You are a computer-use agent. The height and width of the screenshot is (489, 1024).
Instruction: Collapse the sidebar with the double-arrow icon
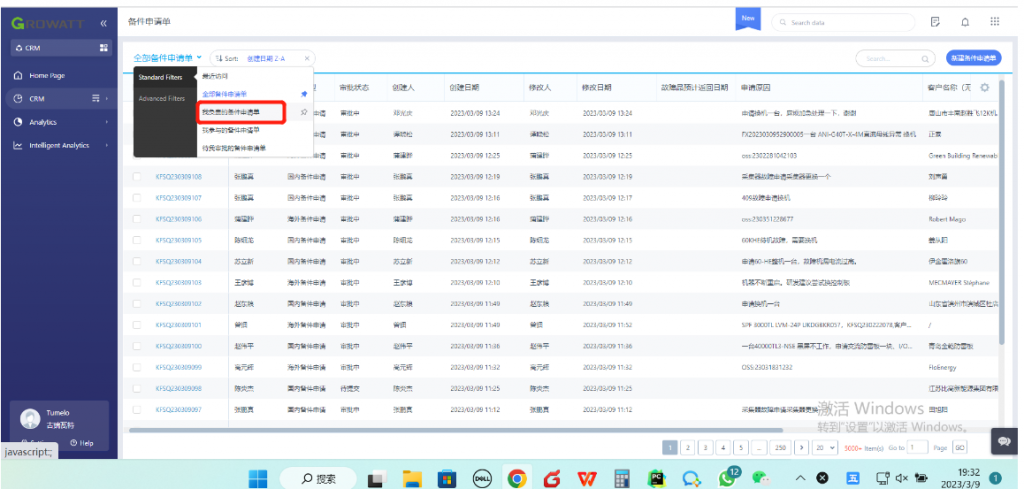pyautogui.click(x=103, y=24)
